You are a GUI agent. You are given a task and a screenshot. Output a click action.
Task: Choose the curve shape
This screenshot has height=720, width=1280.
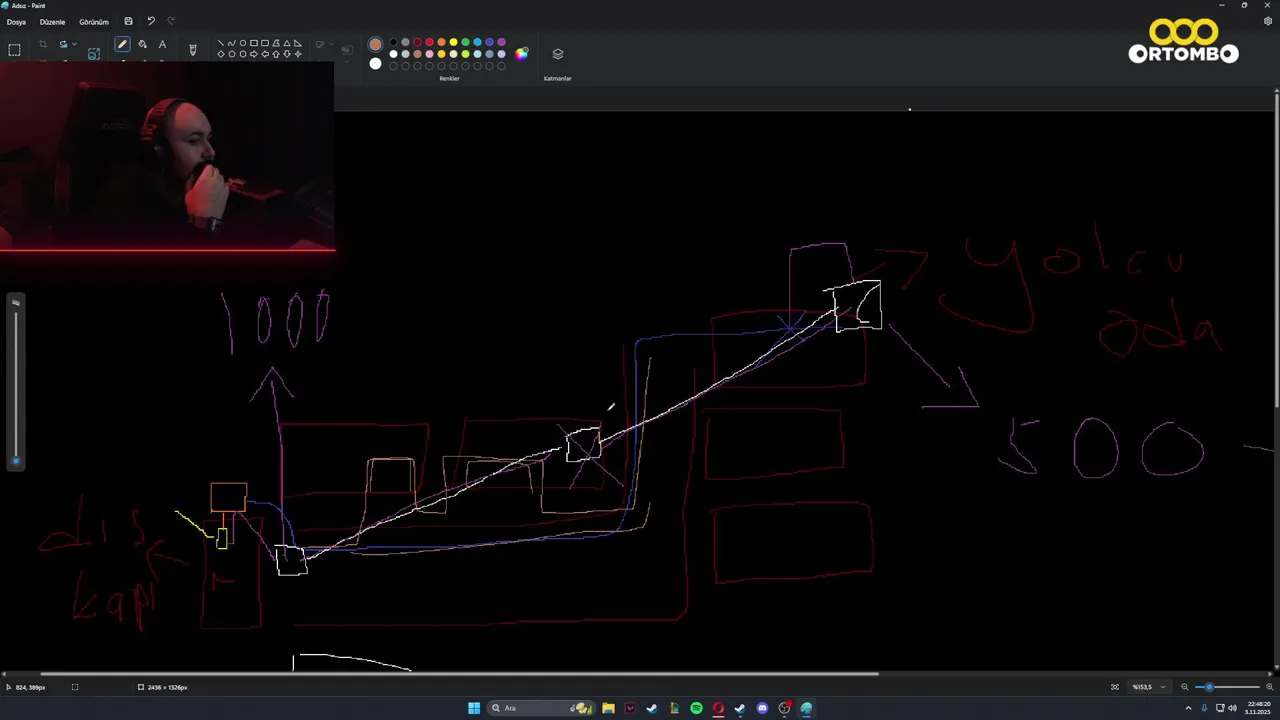pos(232,43)
